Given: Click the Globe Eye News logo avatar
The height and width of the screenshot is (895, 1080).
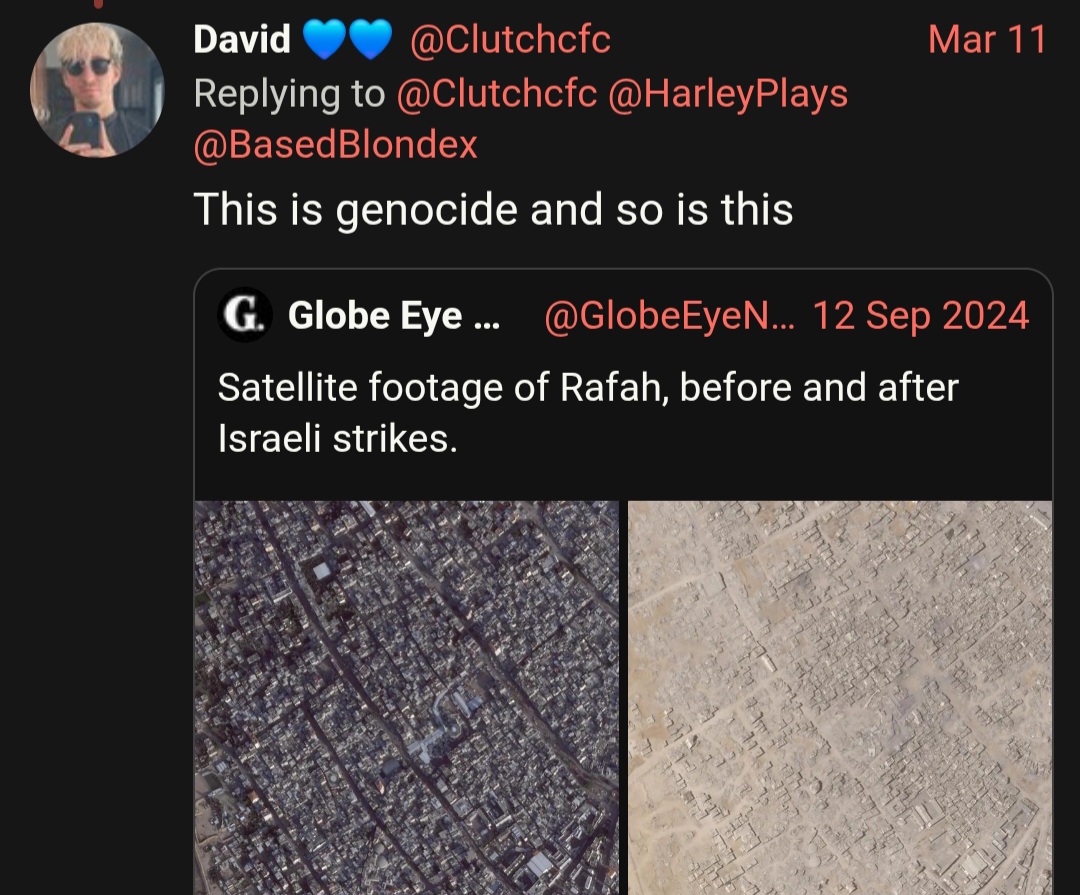Looking at the screenshot, I should [x=245, y=316].
